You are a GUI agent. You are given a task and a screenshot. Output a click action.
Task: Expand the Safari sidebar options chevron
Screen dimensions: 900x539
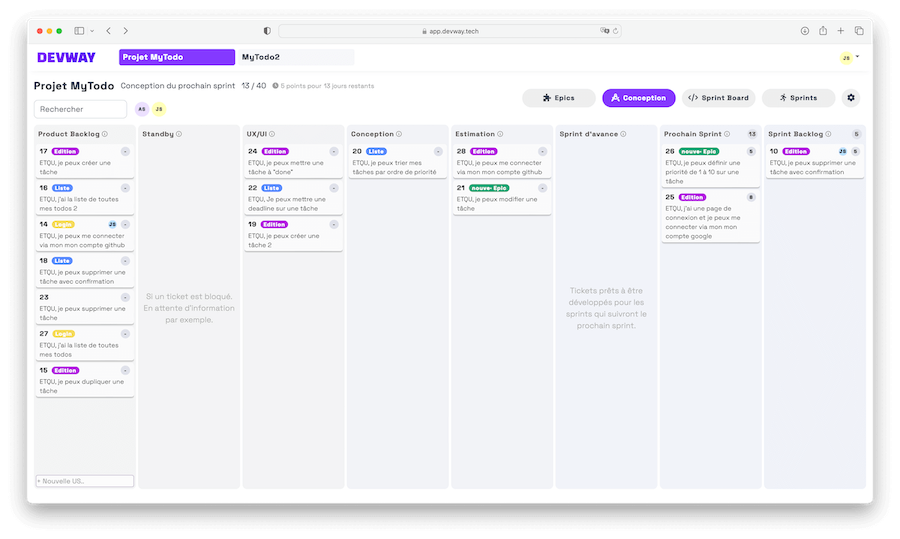92,31
